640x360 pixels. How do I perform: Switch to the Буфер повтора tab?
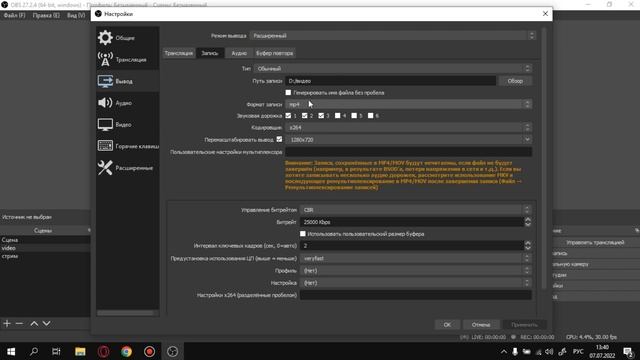(x=274, y=53)
